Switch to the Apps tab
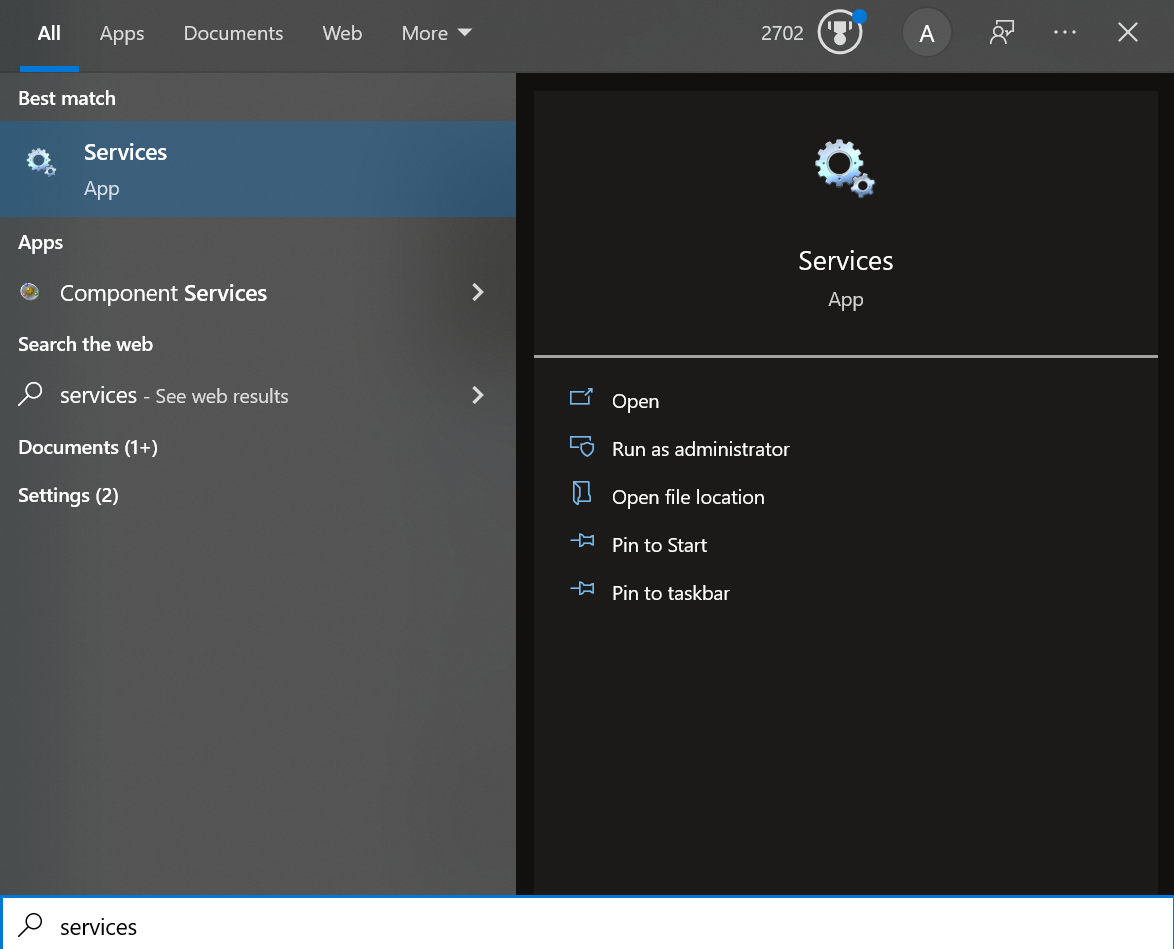Screen dimensions: 1174x949 pos(122,33)
